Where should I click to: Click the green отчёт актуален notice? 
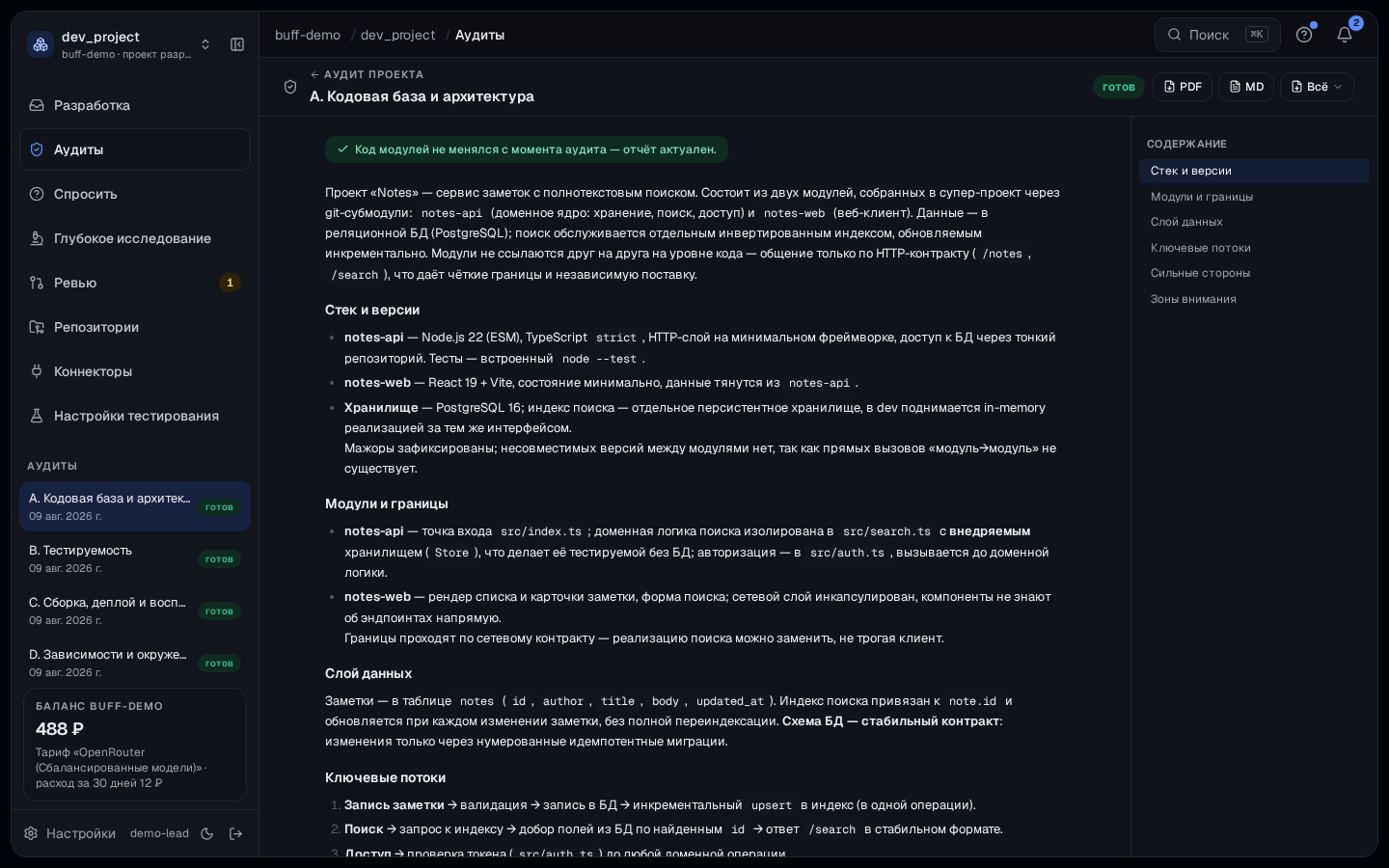click(527, 149)
